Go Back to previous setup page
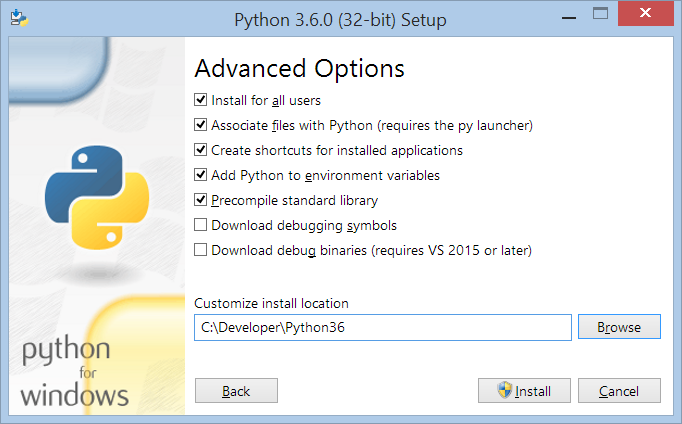Image resolution: width=682 pixels, height=424 pixels. (x=236, y=391)
